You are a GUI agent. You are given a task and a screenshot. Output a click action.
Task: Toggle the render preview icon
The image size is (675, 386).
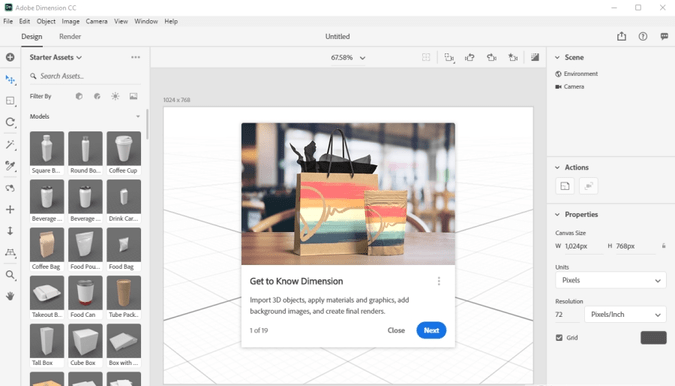535,57
